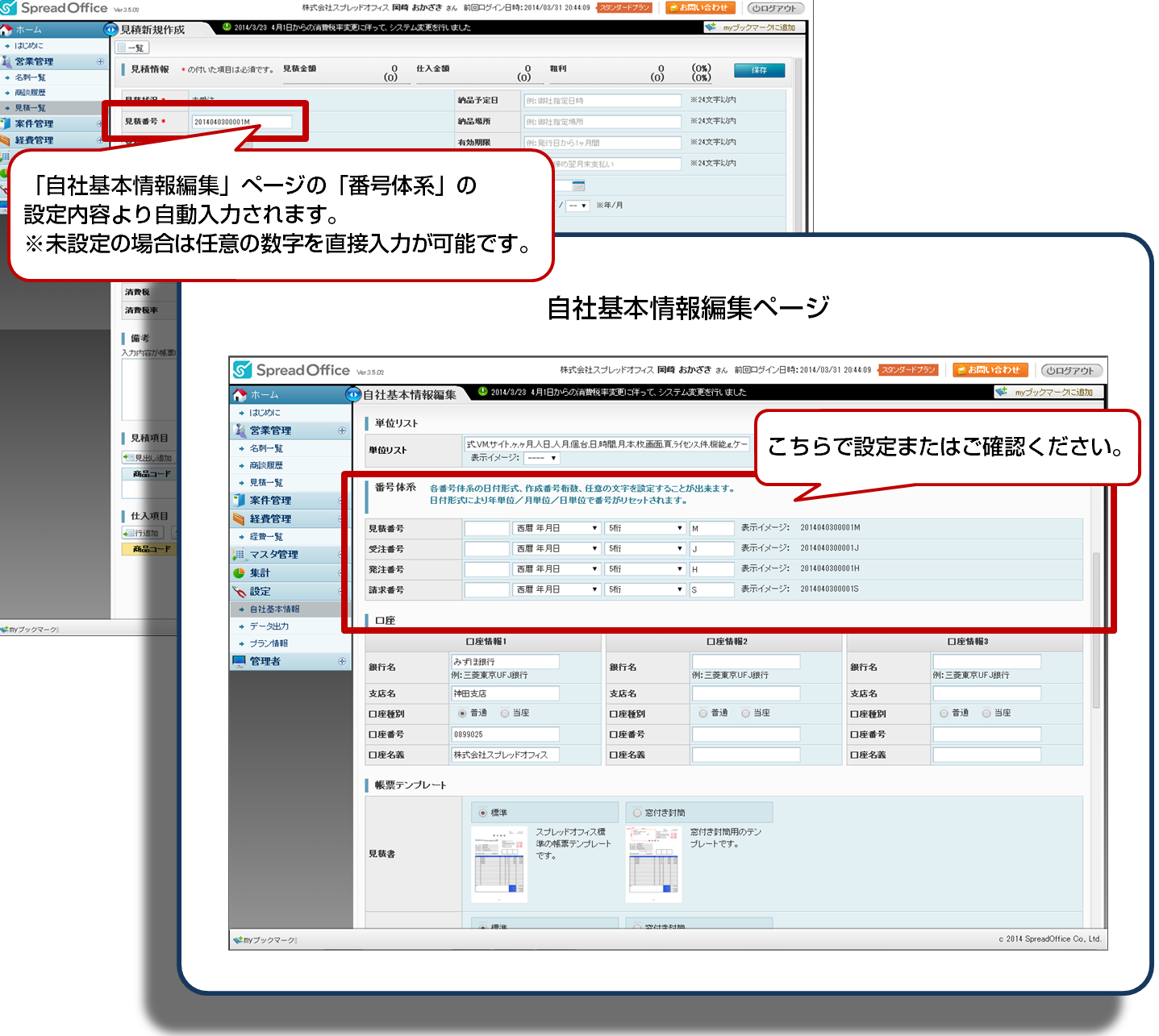Click the 管理者 monitor icon in sidebar

(x=239, y=661)
